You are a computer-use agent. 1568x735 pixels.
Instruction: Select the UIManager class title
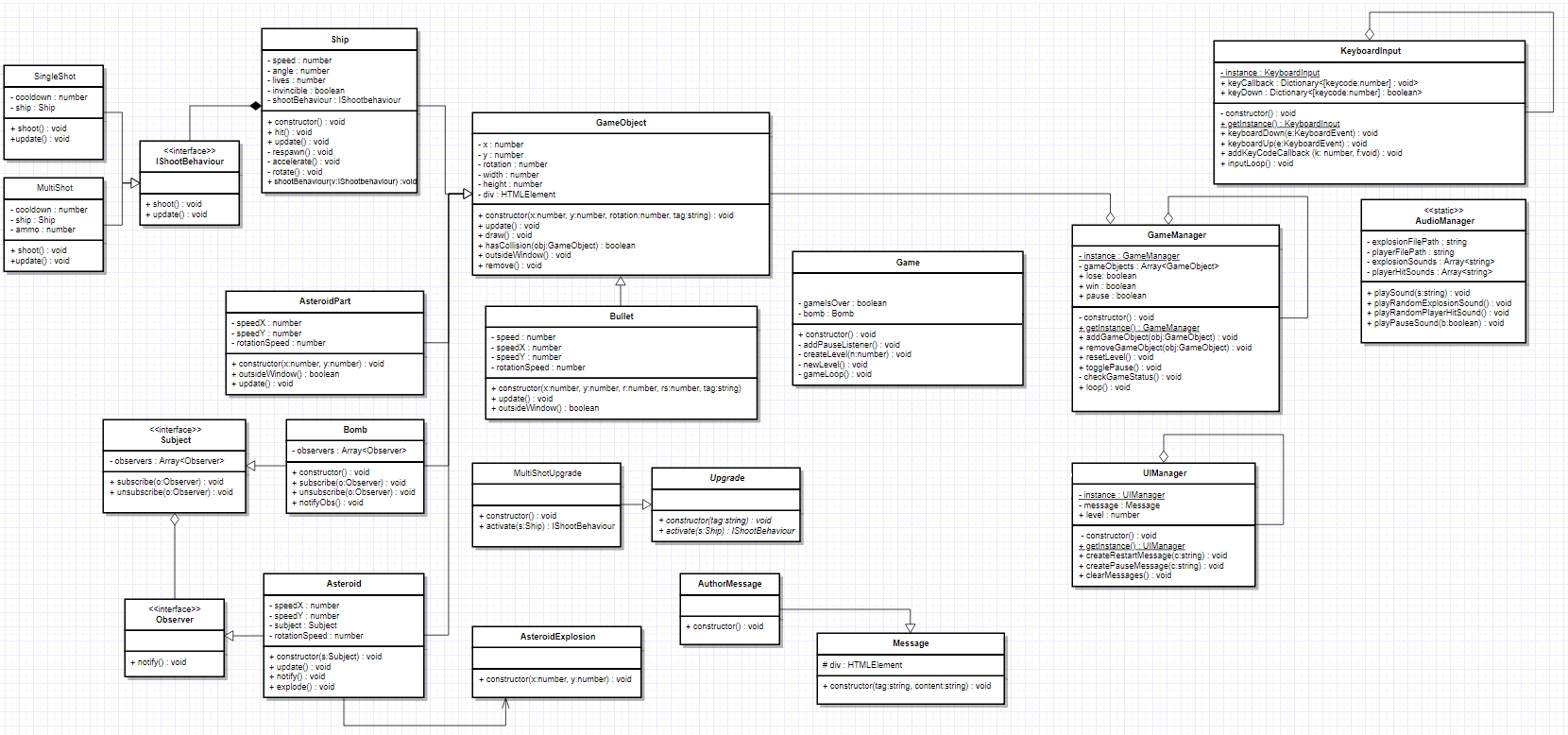1165,473
